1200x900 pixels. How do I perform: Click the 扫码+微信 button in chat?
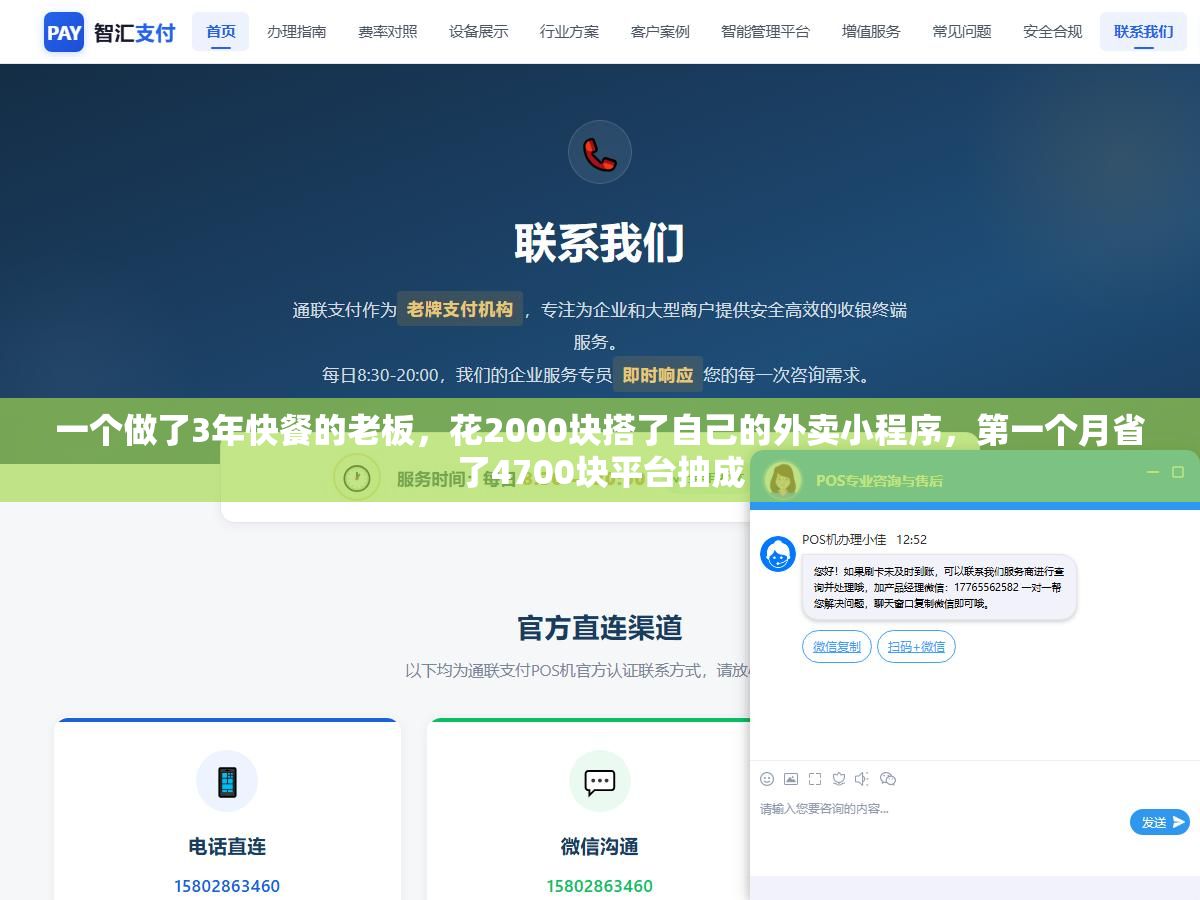pos(917,647)
